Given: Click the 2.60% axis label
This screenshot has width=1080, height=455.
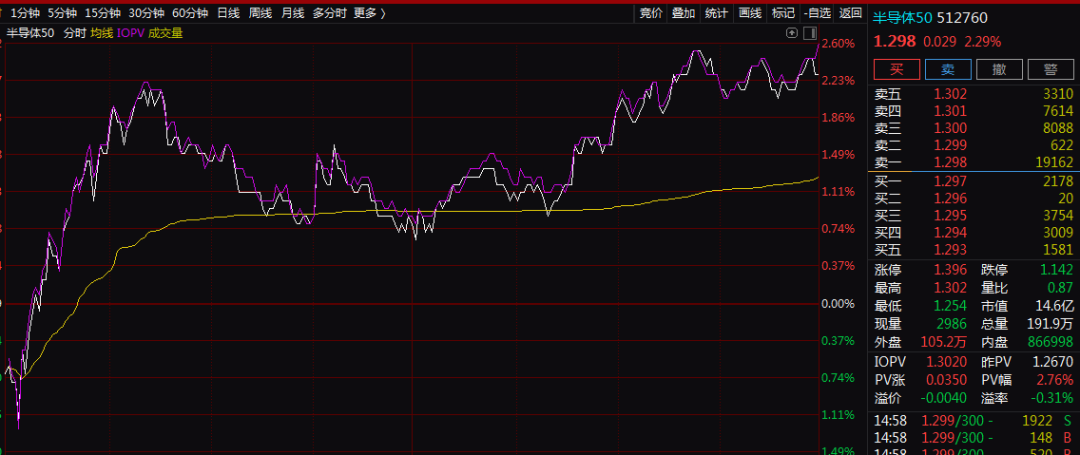Looking at the screenshot, I should tap(838, 43).
